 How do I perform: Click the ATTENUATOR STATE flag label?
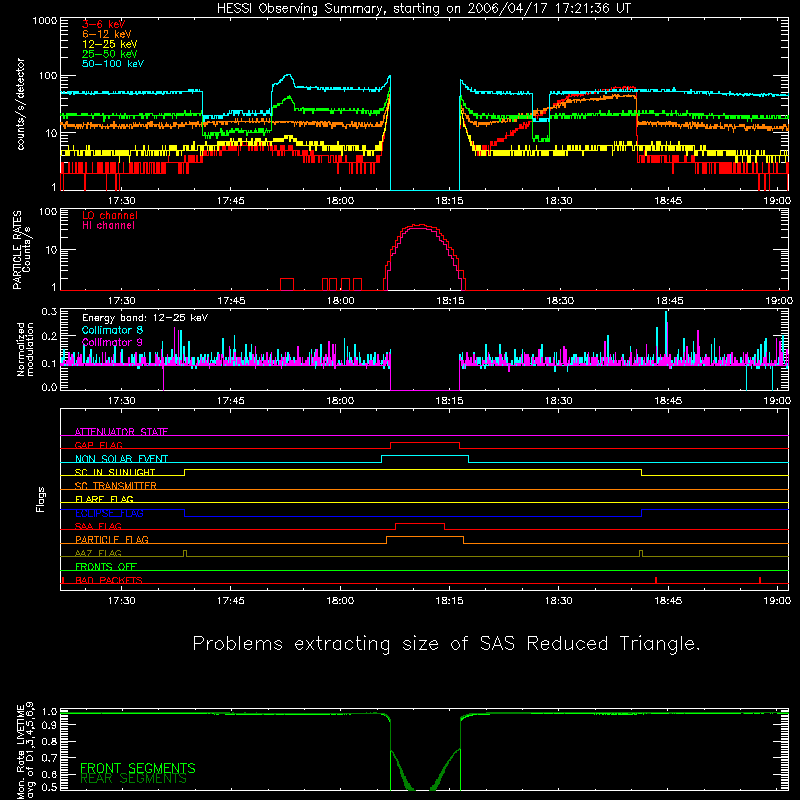click(x=121, y=432)
